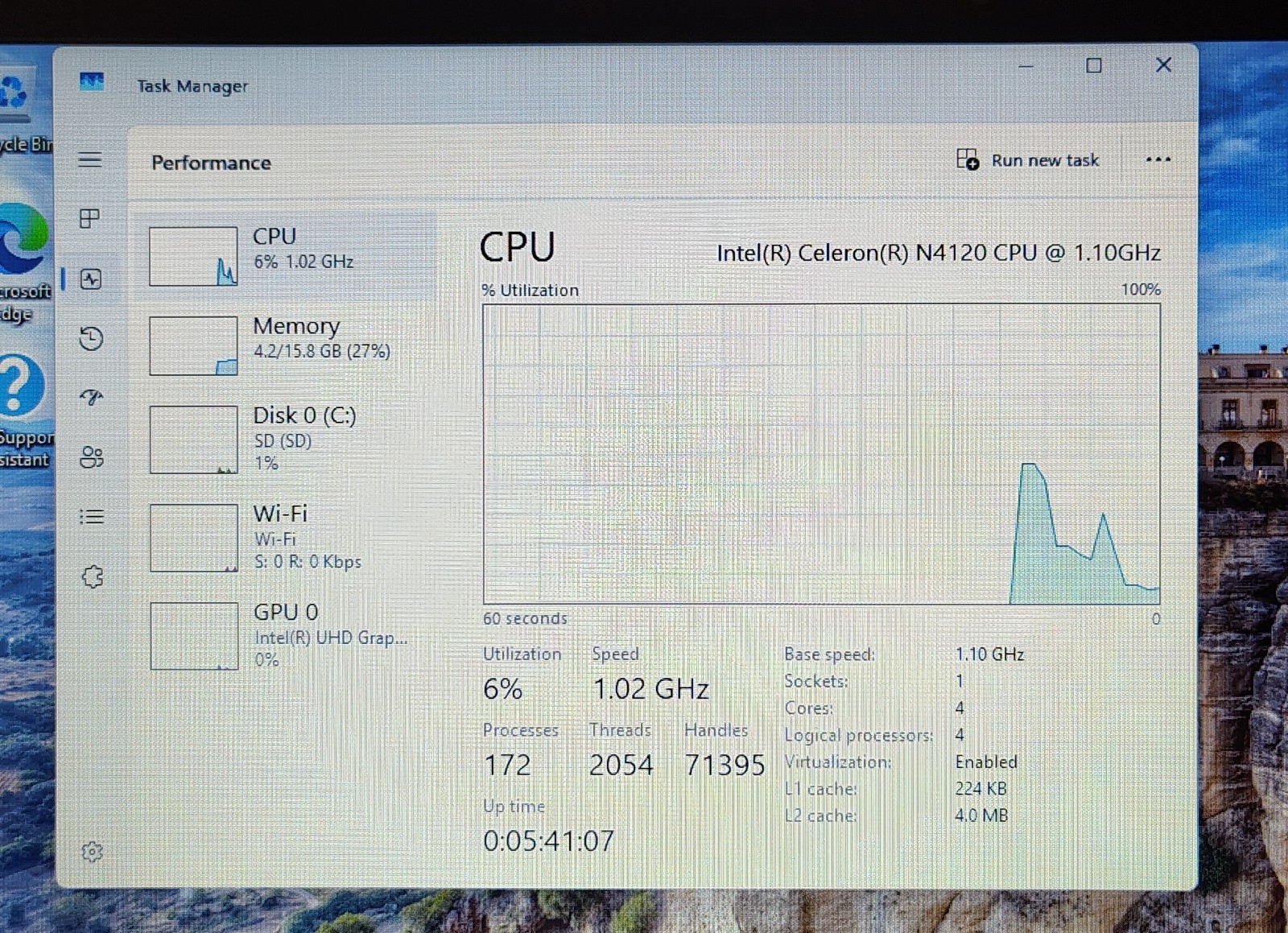
Task: Open the Users icon in sidebar
Action: pos(92,457)
